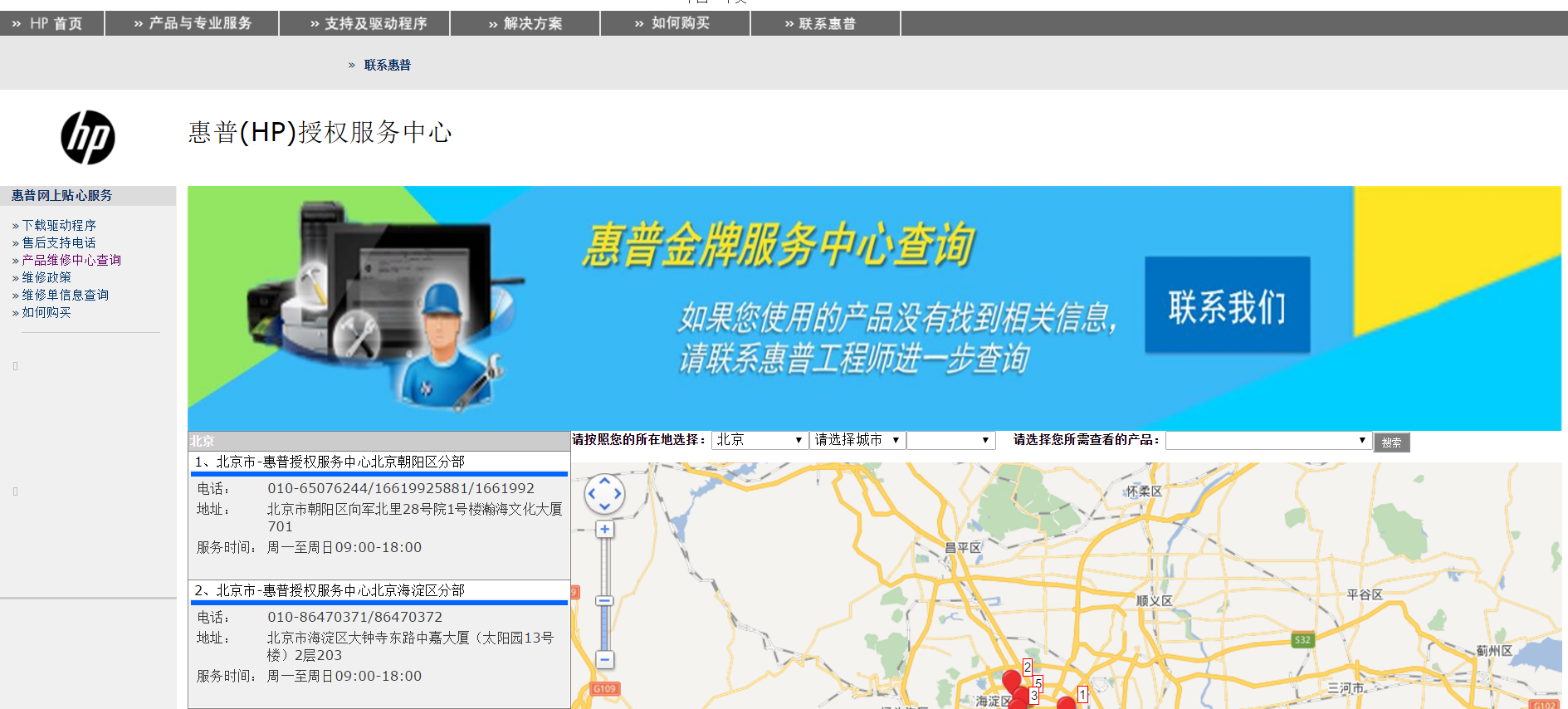Click the S32 highway badge on map

(1303, 639)
